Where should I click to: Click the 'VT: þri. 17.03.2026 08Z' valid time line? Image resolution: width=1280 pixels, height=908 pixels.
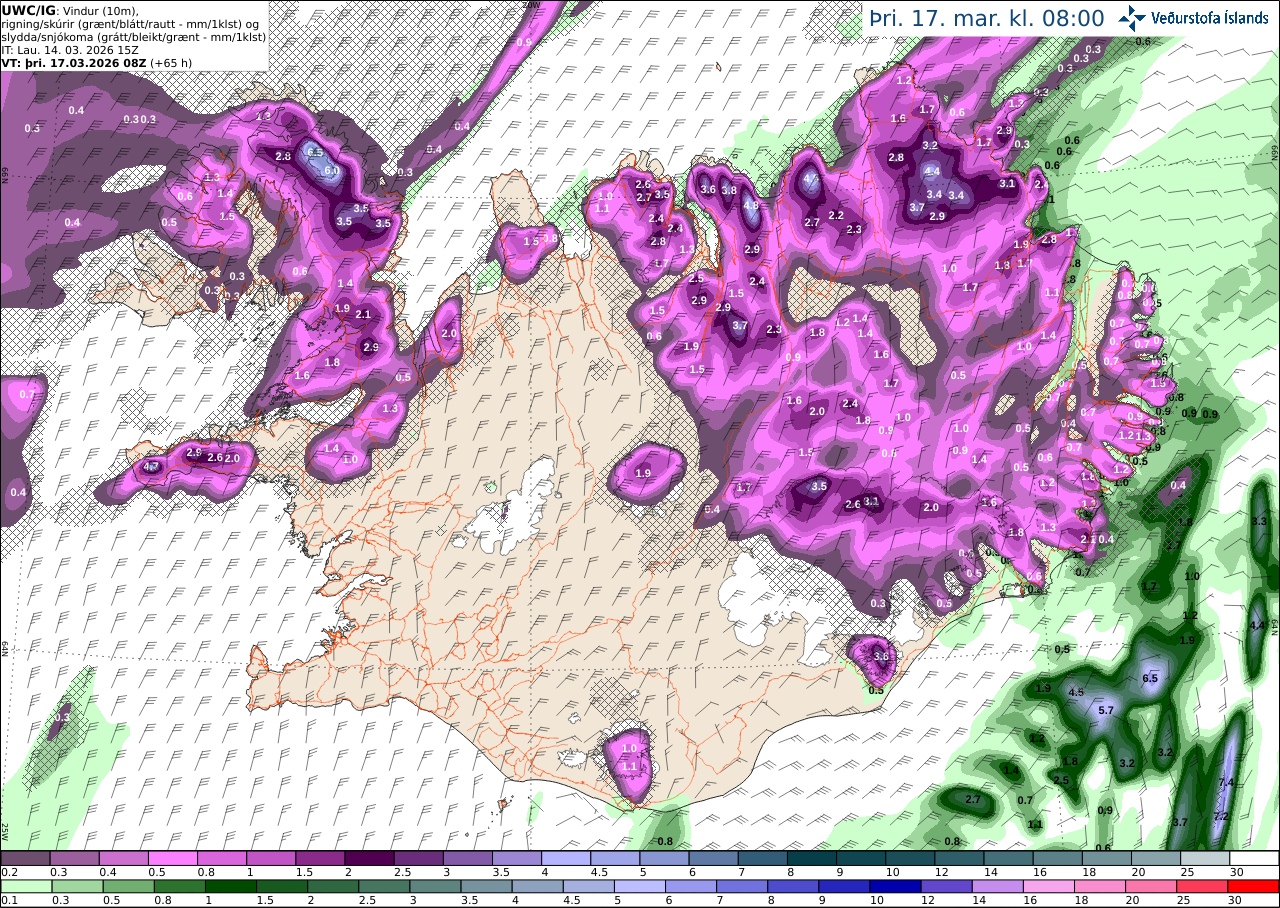(x=74, y=62)
